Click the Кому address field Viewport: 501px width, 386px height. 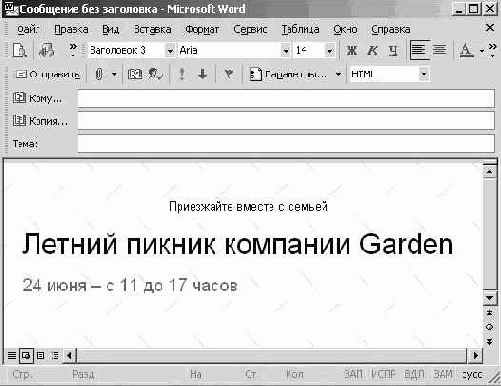coord(286,99)
